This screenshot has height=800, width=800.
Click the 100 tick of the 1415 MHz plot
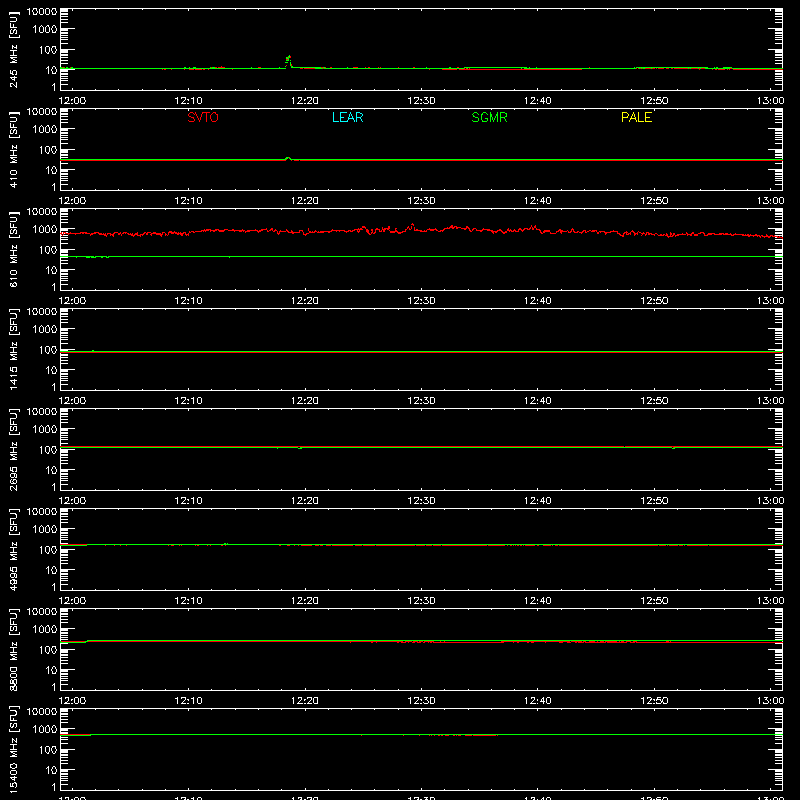[48, 350]
